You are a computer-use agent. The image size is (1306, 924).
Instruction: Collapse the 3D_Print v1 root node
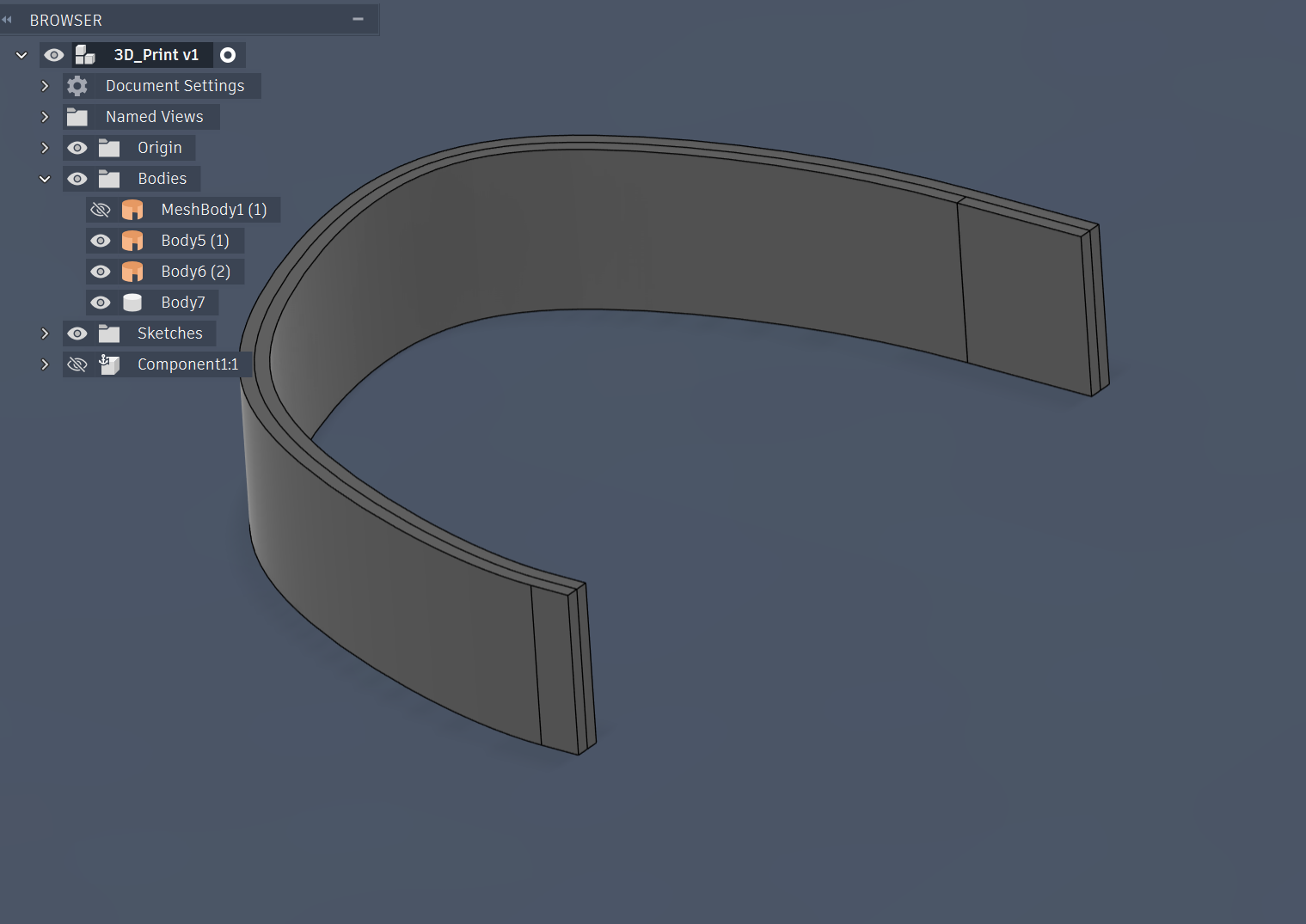(x=21, y=55)
